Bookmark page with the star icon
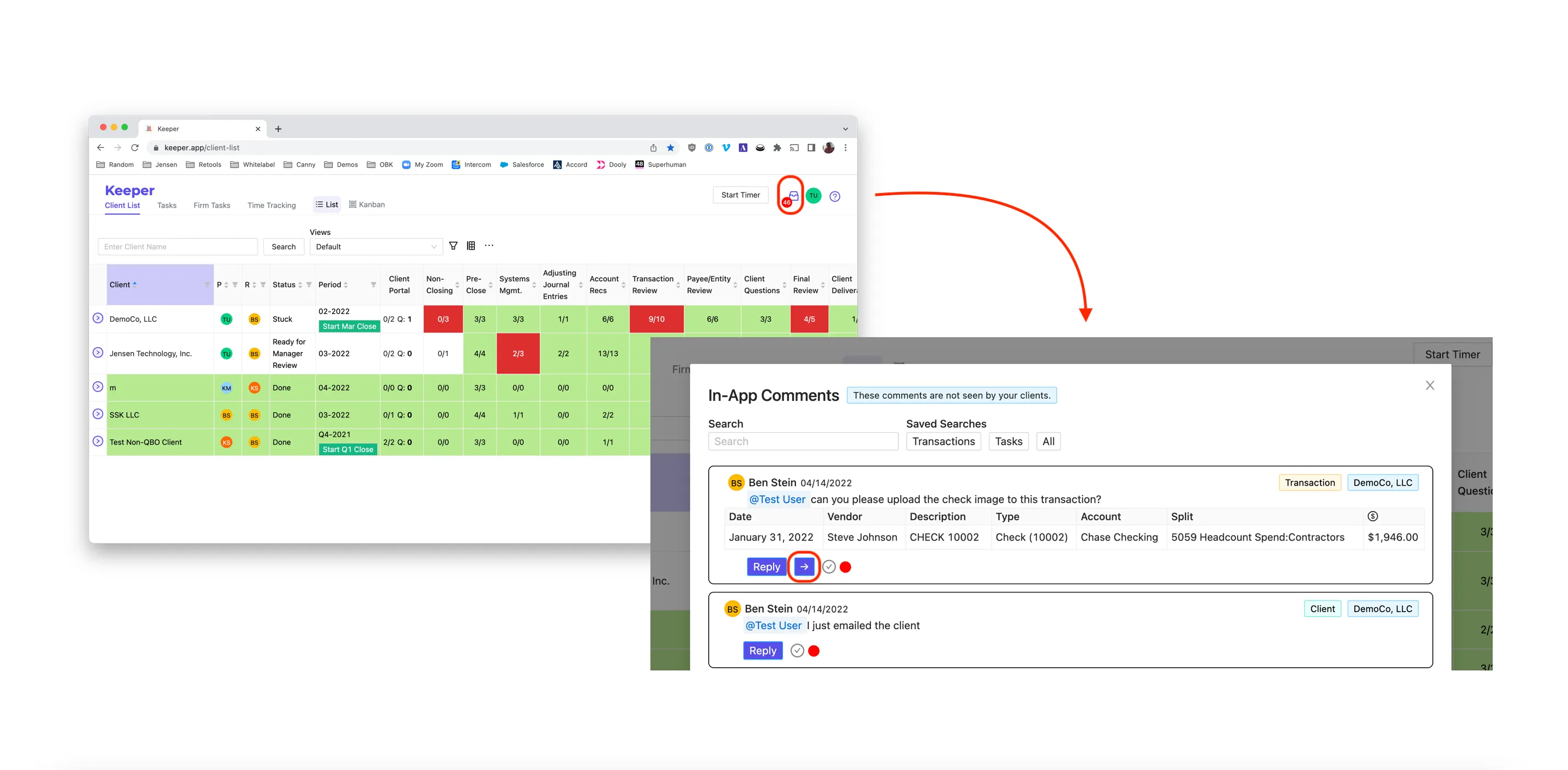 click(x=670, y=147)
